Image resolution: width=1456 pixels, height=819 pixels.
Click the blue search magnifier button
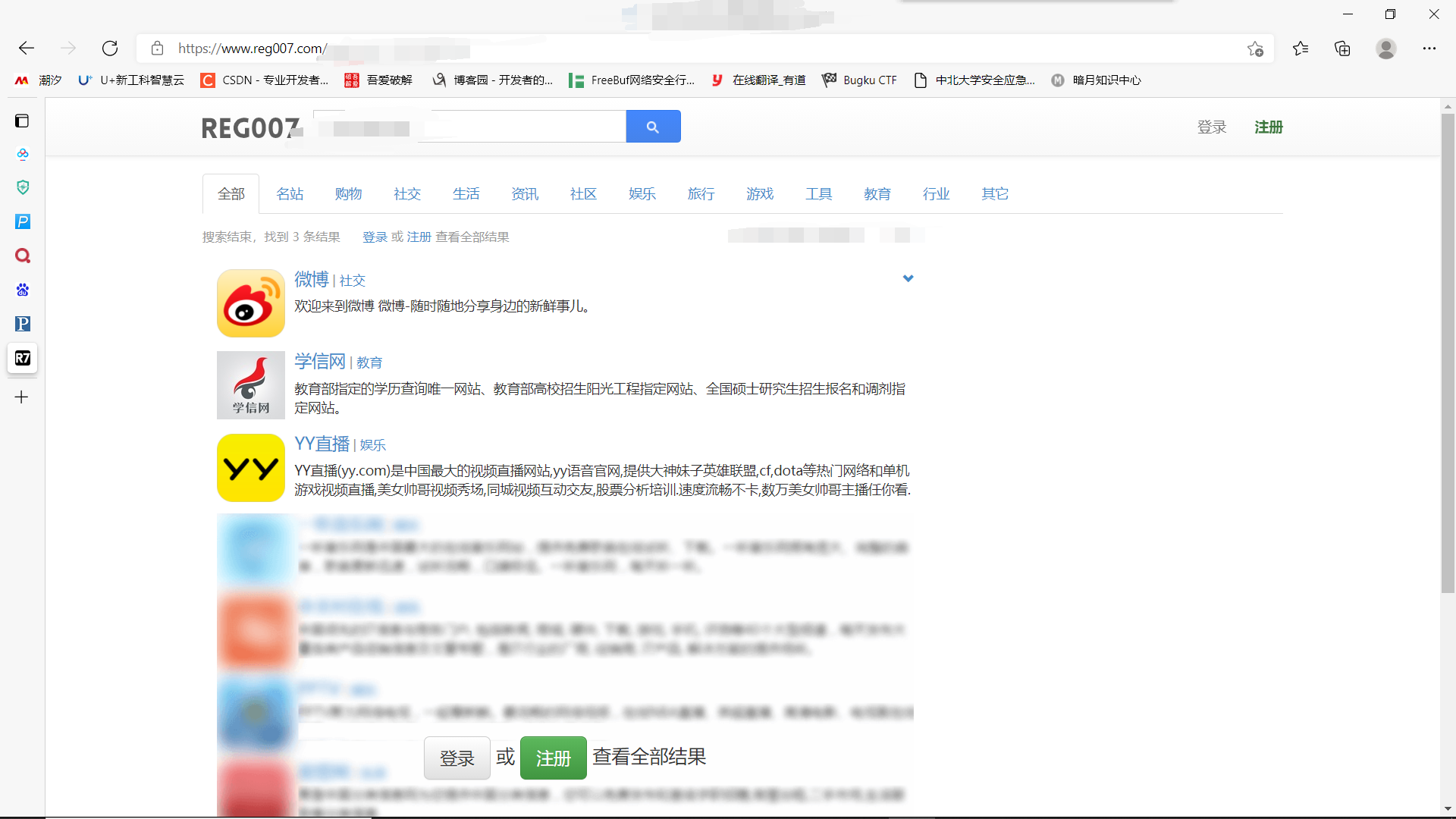click(x=653, y=127)
